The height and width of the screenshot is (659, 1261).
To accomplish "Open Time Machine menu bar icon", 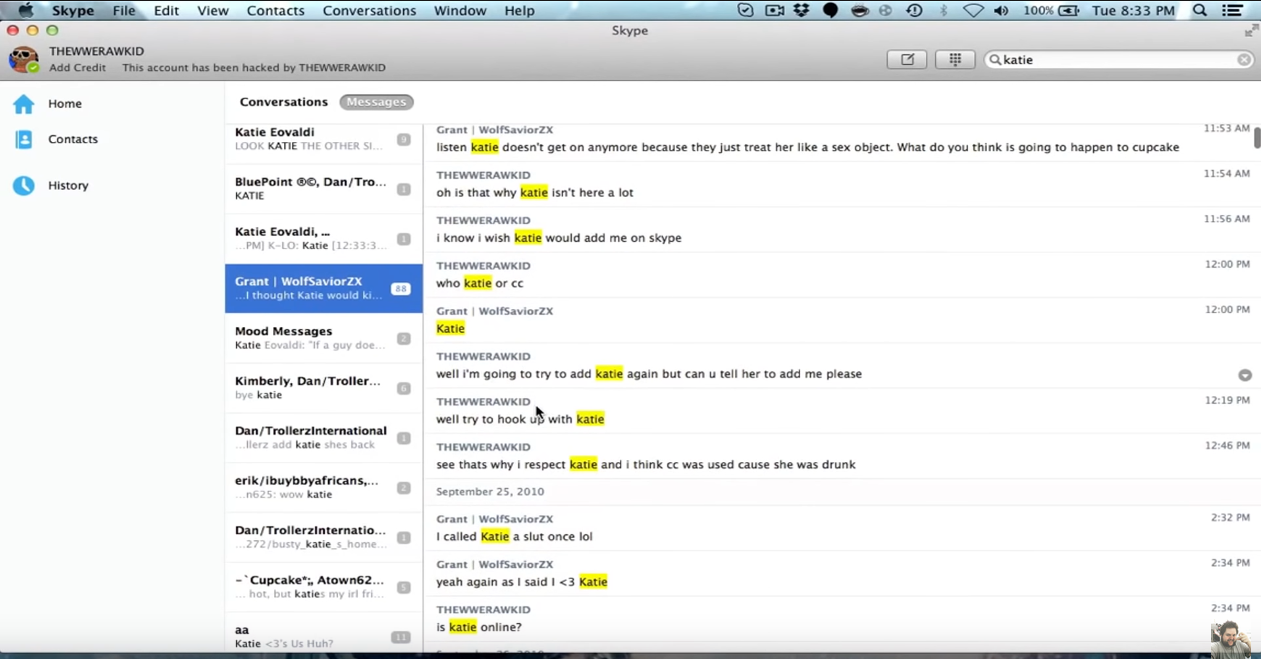I will coord(914,10).
